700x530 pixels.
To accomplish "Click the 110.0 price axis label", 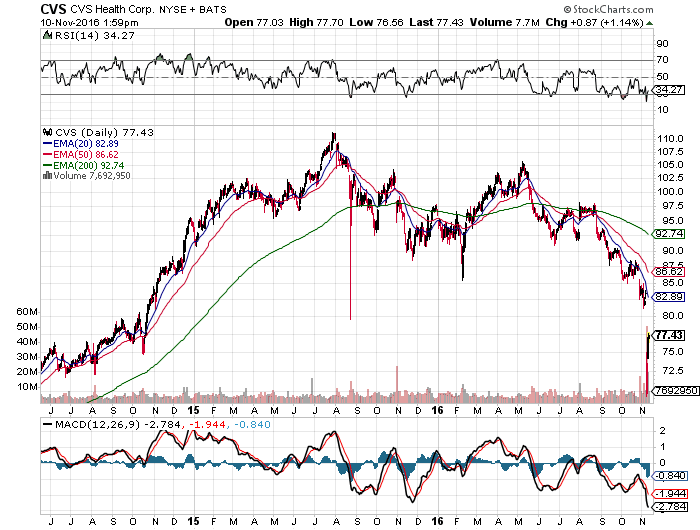I will point(670,139).
